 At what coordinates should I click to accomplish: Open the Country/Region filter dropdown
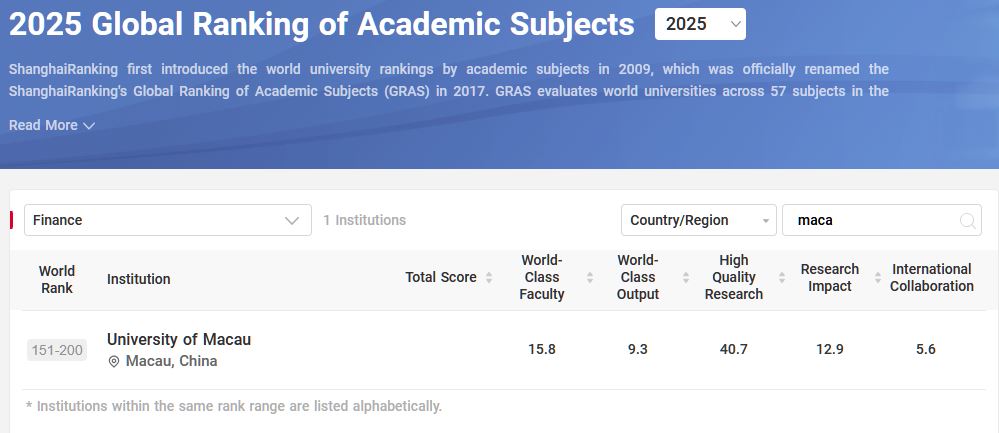pos(698,220)
